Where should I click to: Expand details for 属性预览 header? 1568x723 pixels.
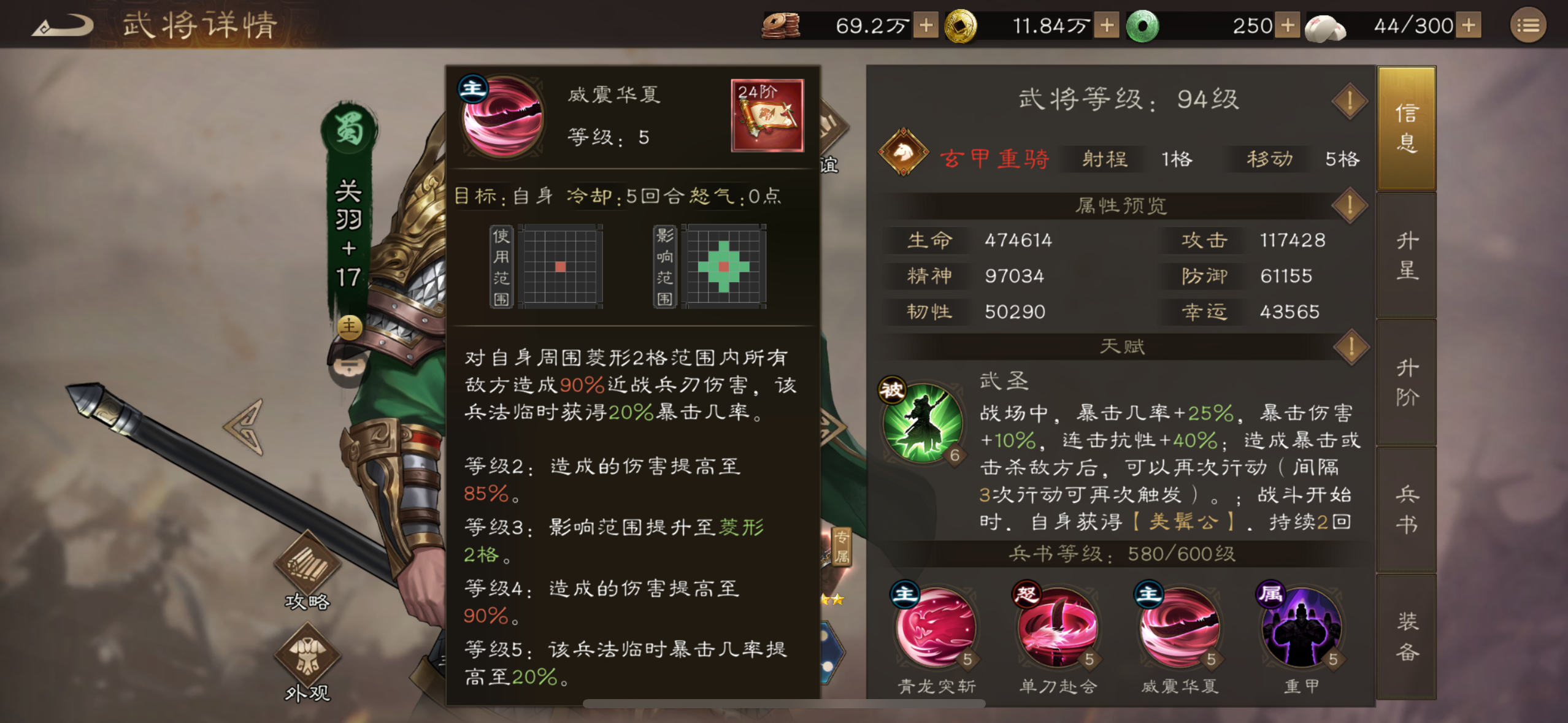tap(1350, 205)
